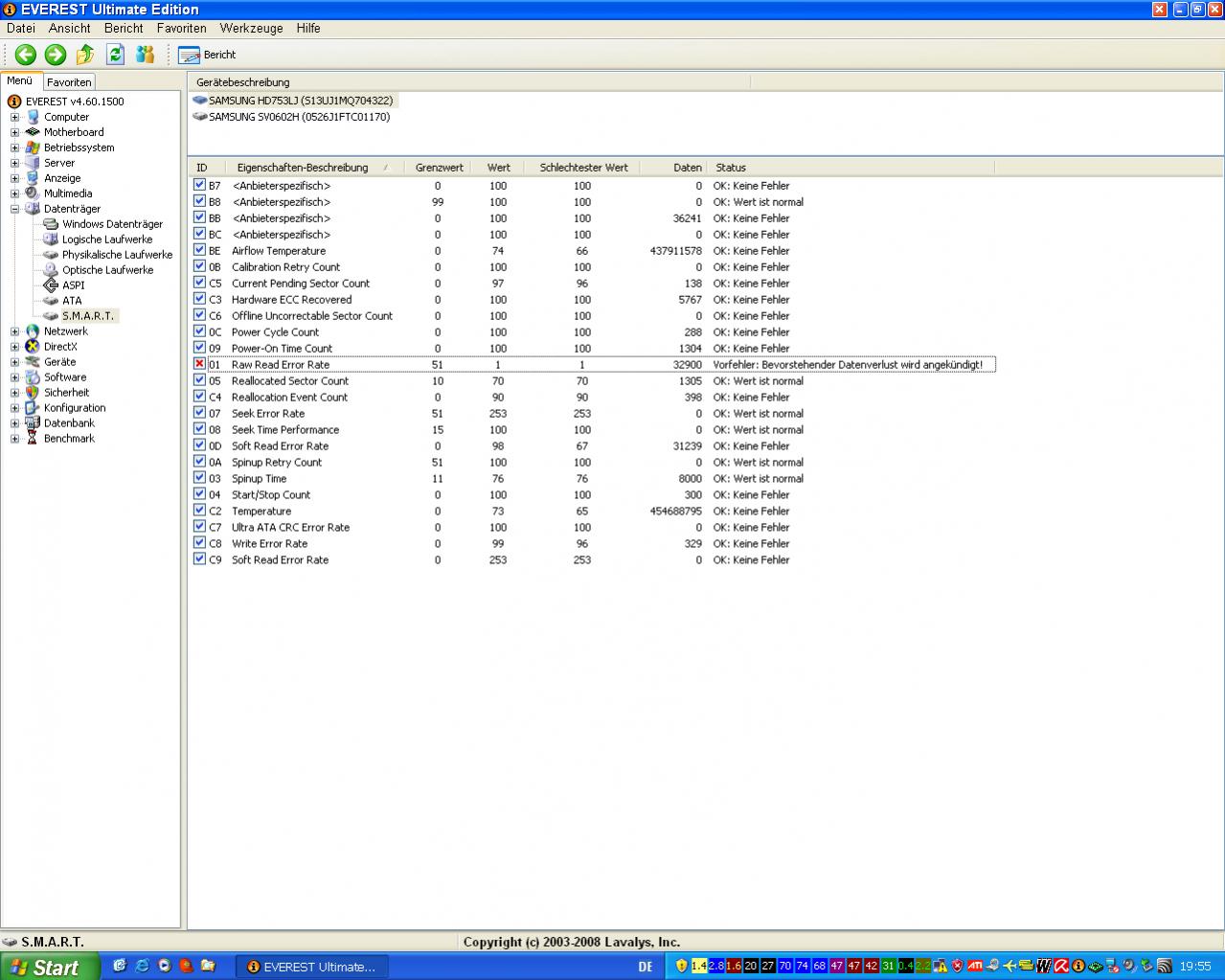Toggle checkbox for Current Pending Sector Count
This screenshot has width=1225, height=980.
coord(199,283)
